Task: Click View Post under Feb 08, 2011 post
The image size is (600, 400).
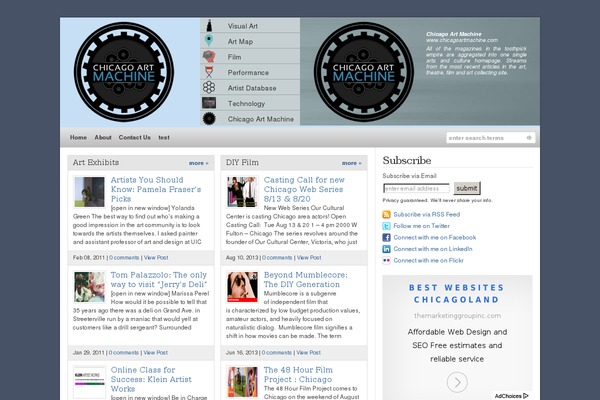Action: (156, 258)
